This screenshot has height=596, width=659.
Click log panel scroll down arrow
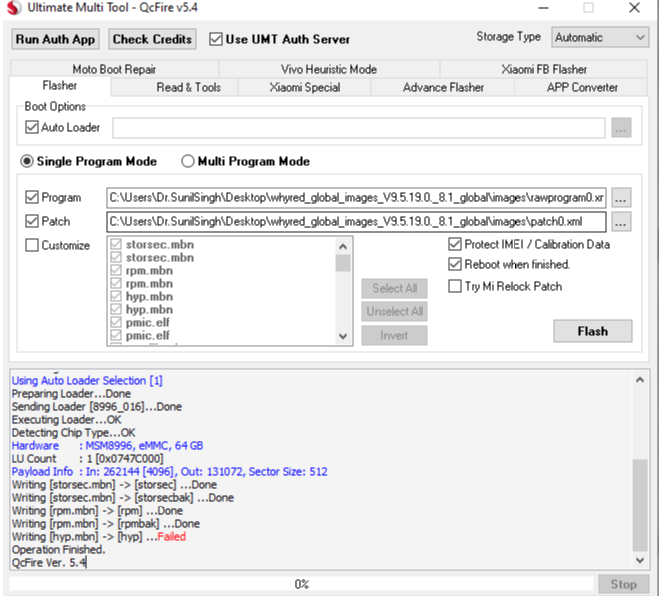(640, 560)
